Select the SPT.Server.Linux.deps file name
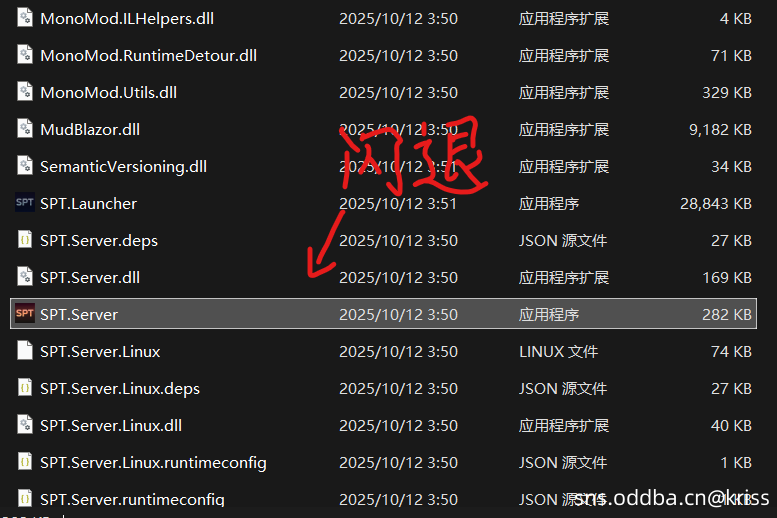 click(120, 388)
